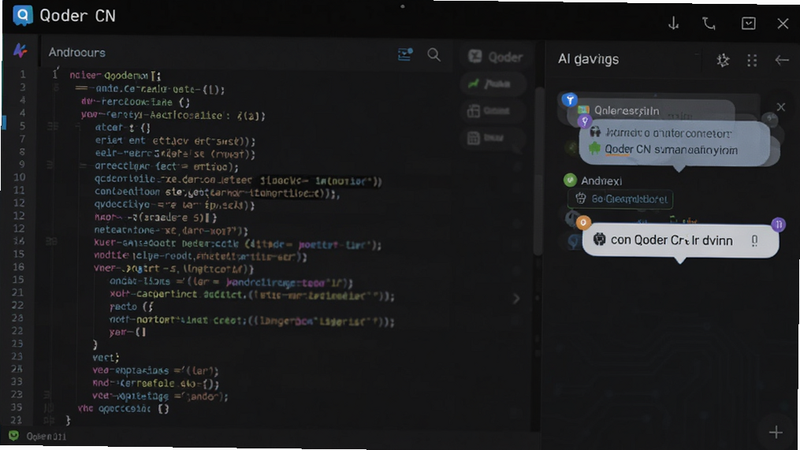Click the 'AI gavings' panel title
The image size is (800, 450).
point(588,59)
